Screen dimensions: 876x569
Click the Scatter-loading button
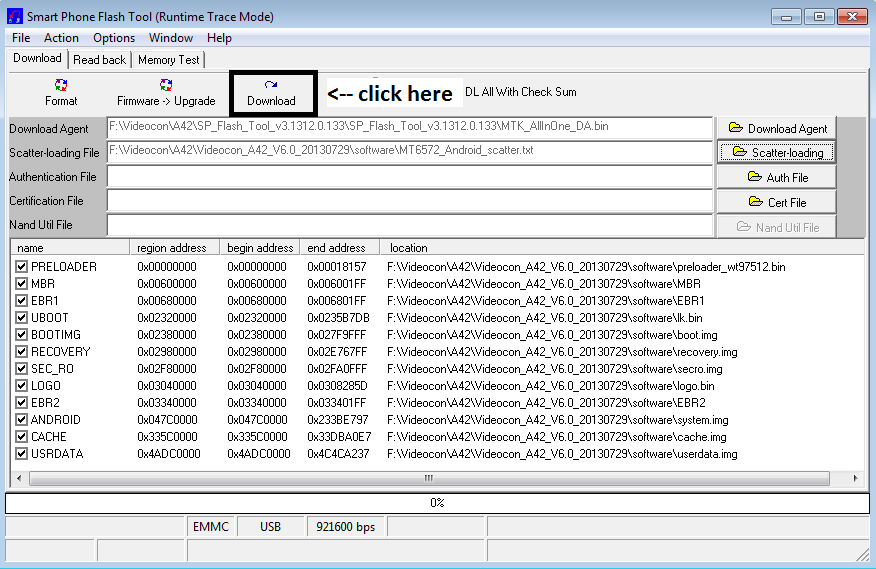pos(777,153)
